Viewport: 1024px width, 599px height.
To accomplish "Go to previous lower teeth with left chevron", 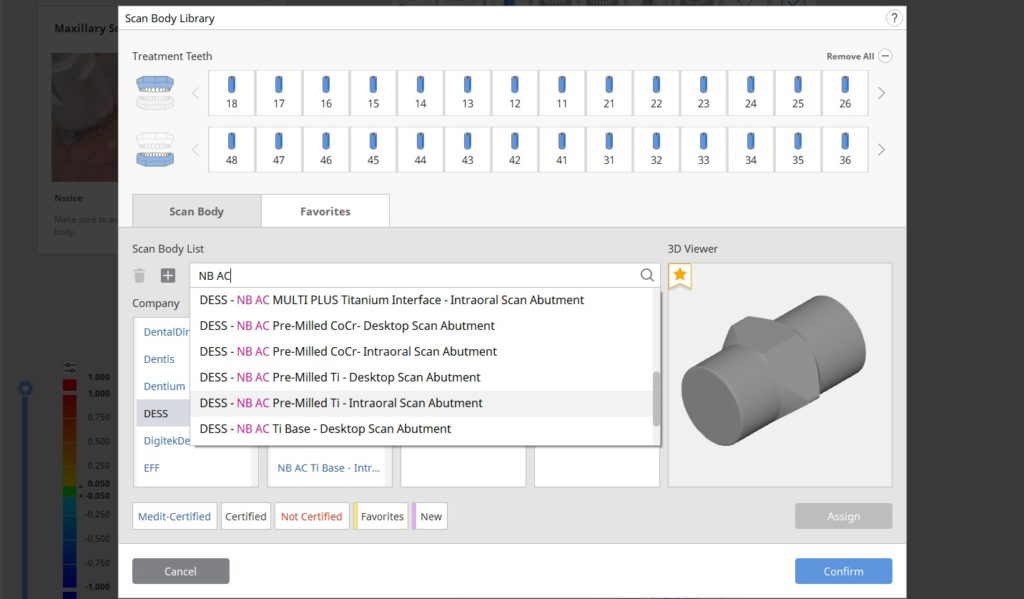I will 195,150.
